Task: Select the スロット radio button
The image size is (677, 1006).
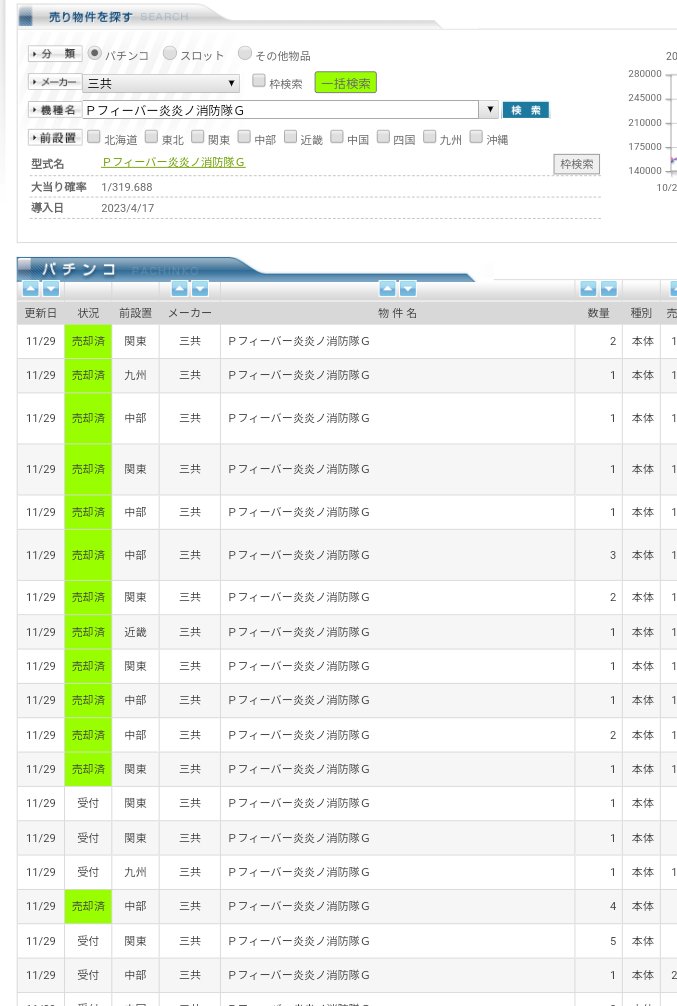Action: [169, 53]
